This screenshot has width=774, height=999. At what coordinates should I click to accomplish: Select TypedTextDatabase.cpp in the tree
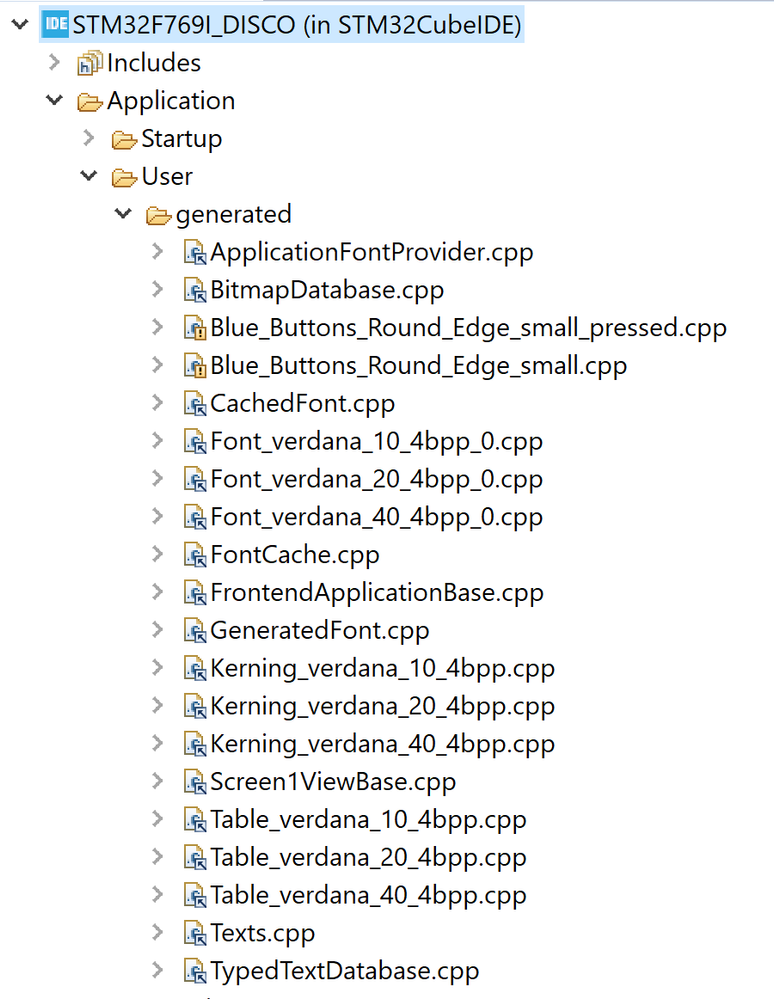(x=344, y=971)
